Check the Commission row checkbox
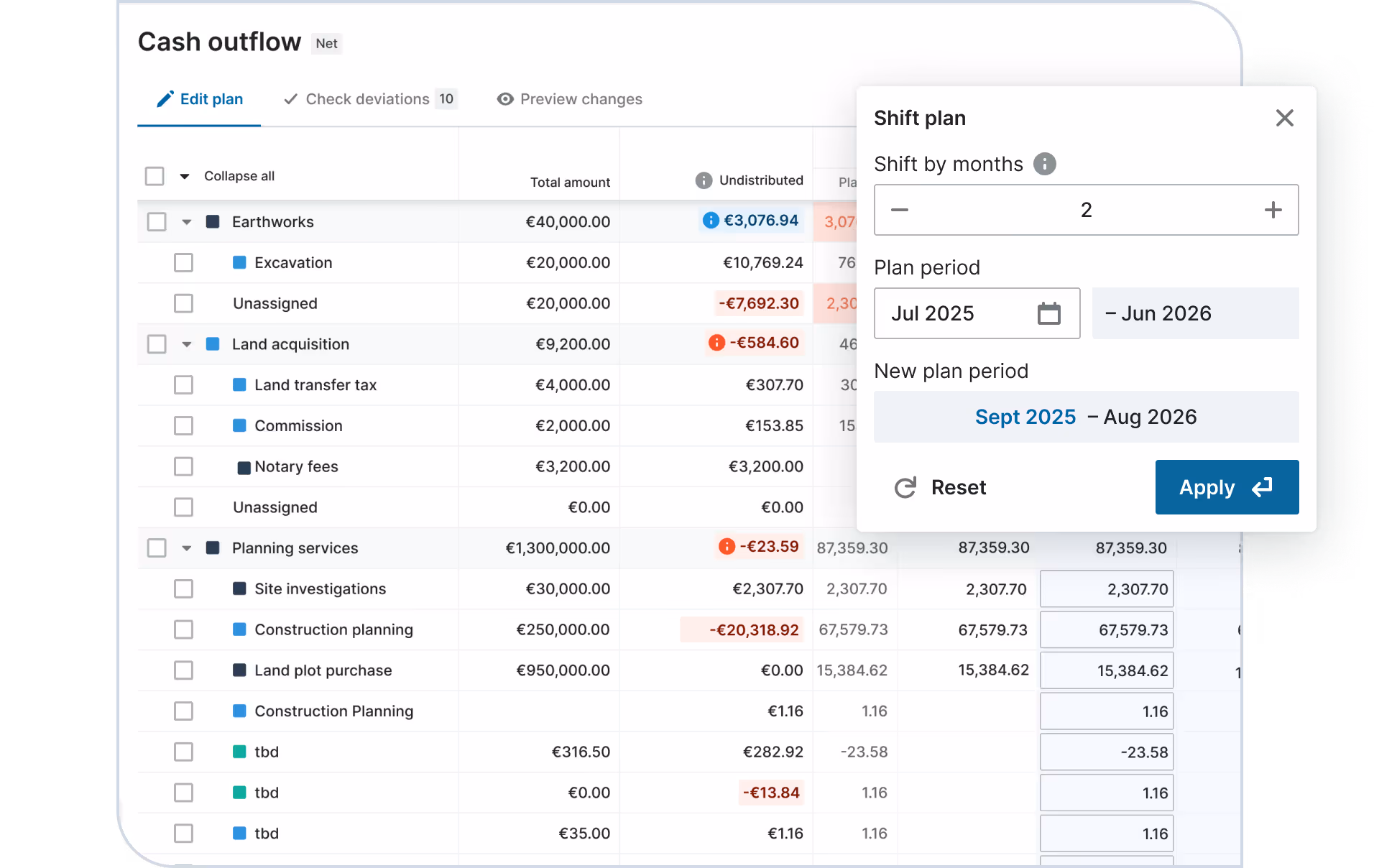The height and width of the screenshot is (868, 1374). [x=184, y=425]
